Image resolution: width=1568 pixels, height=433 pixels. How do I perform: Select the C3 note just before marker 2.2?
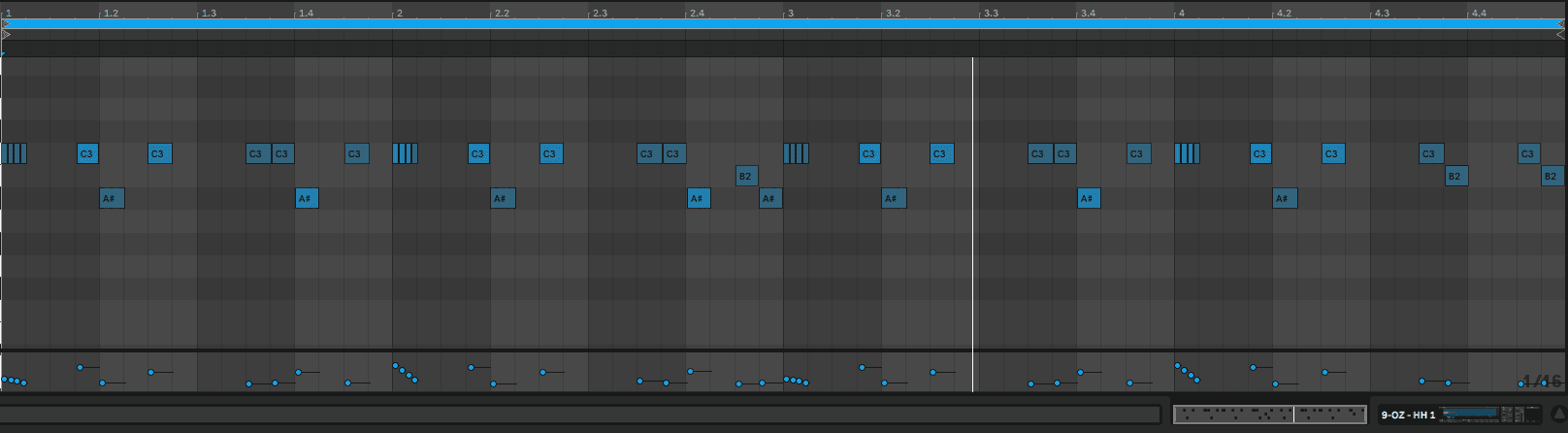click(478, 153)
